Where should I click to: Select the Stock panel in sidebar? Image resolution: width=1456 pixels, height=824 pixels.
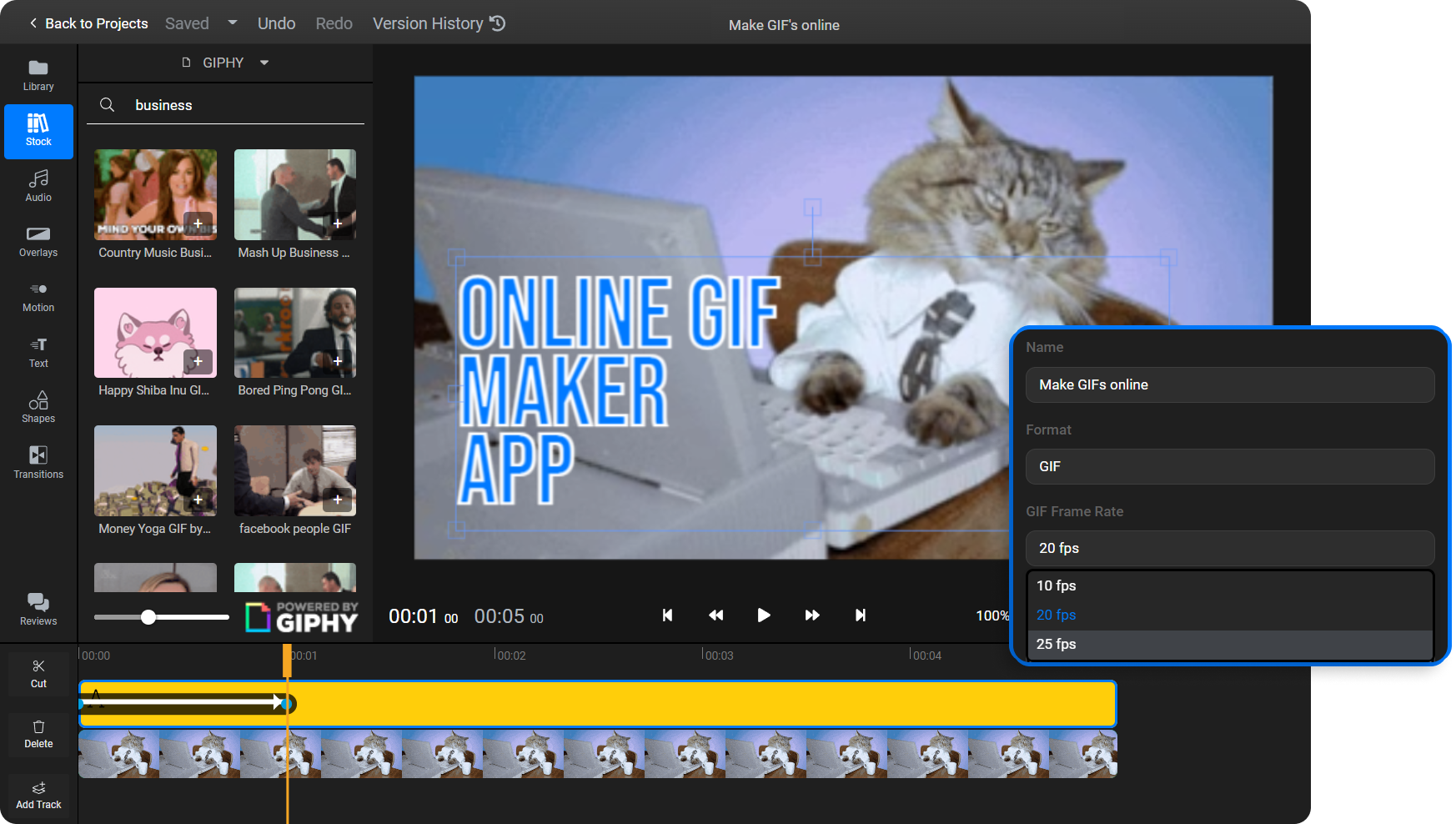pyautogui.click(x=38, y=131)
